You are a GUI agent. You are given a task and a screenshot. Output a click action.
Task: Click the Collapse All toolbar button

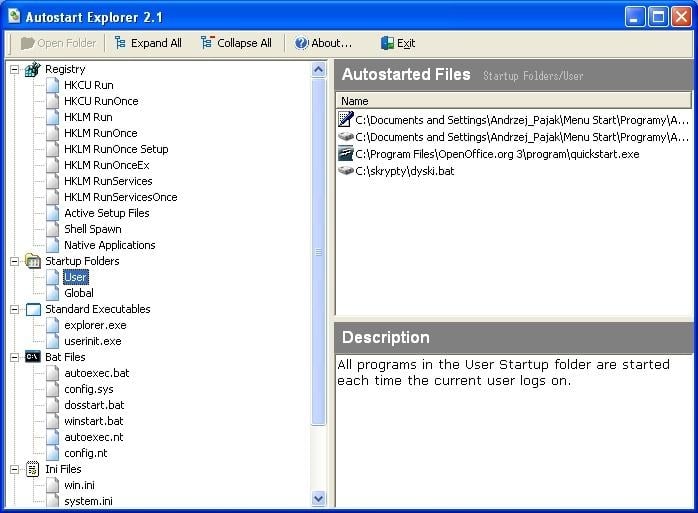(236, 43)
